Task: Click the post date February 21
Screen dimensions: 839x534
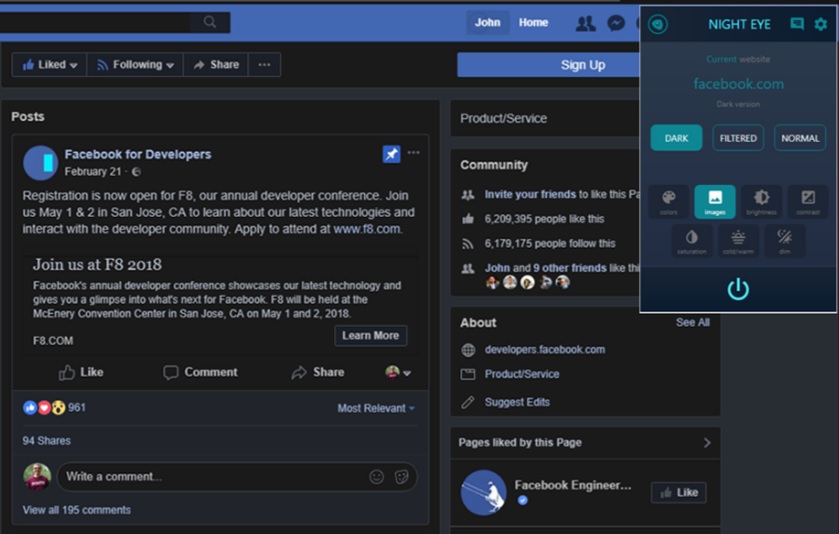Action: click(x=93, y=172)
